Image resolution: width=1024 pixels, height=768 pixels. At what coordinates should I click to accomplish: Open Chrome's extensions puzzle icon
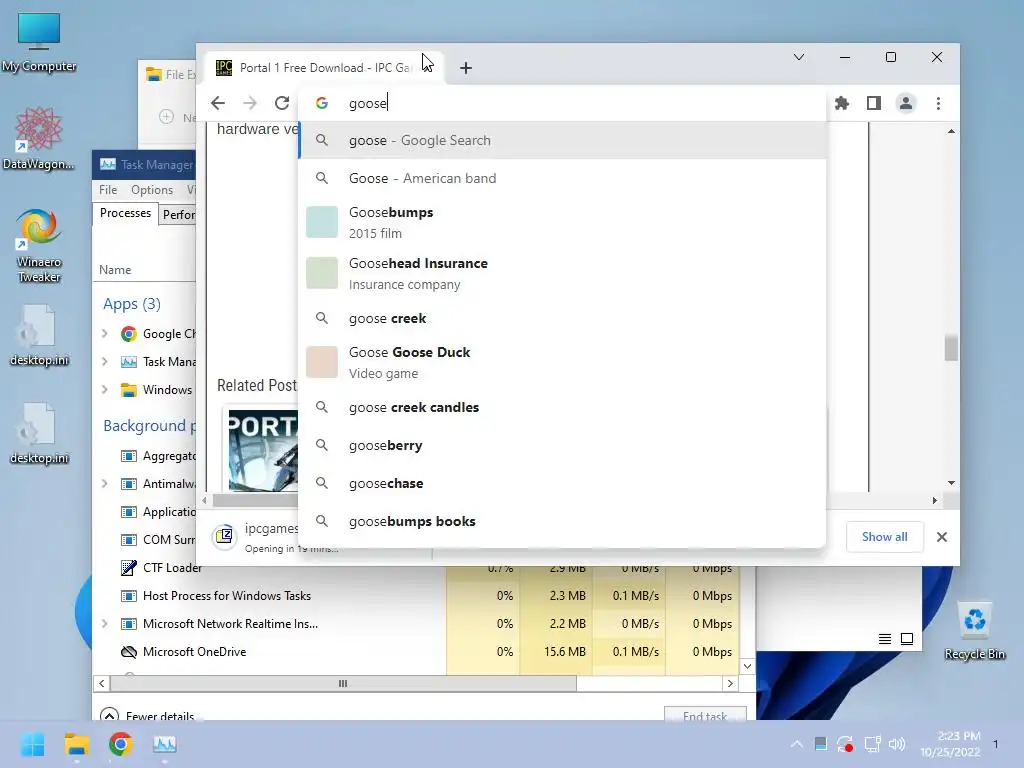click(x=842, y=103)
